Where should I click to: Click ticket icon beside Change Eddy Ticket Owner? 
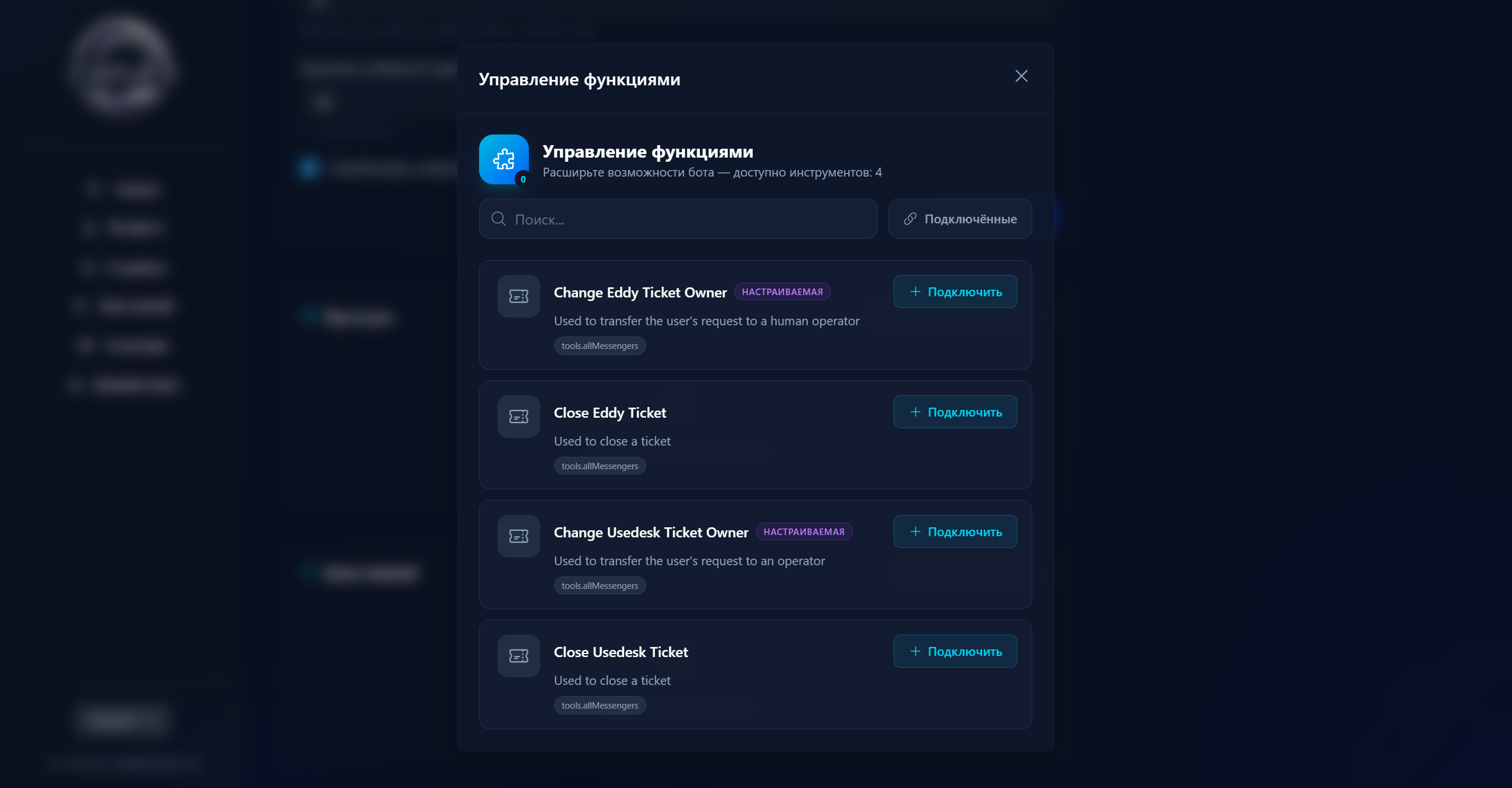pyautogui.click(x=518, y=296)
